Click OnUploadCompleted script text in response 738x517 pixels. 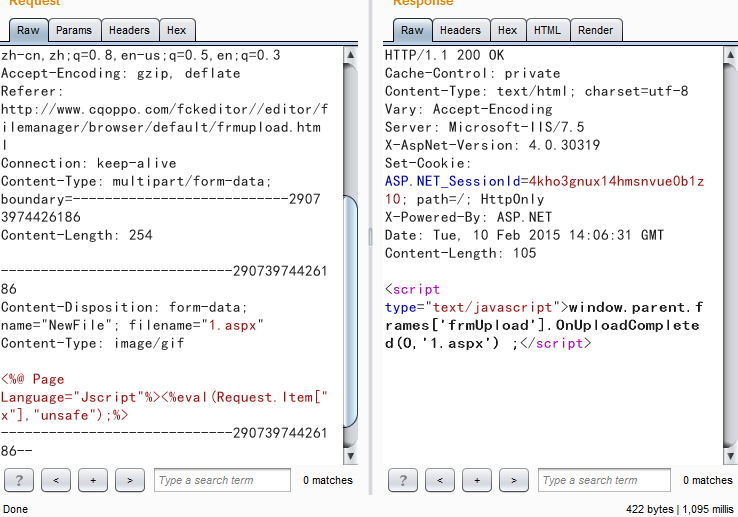coord(542,325)
